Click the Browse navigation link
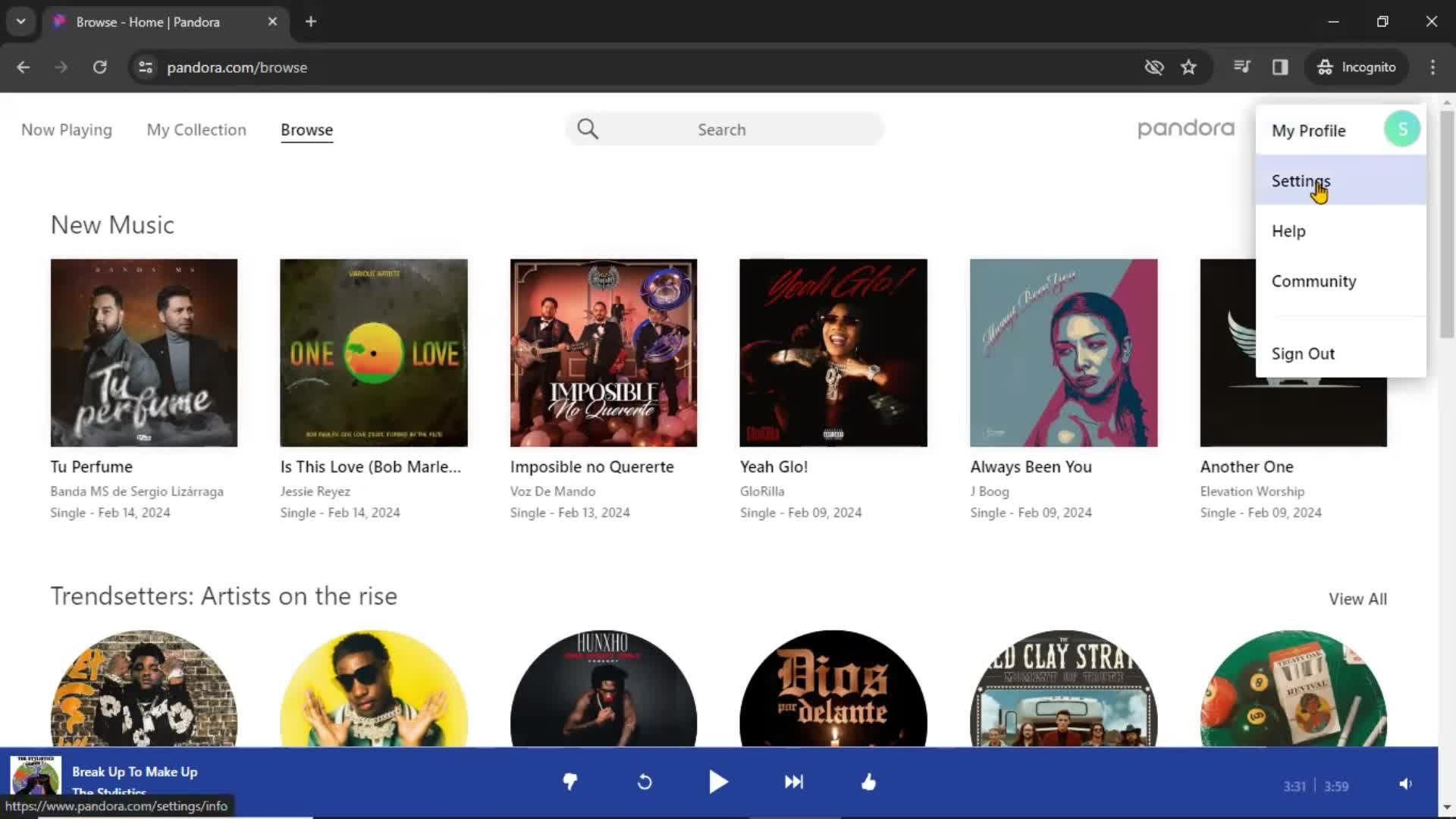The height and width of the screenshot is (819, 1456). click(x=306, y=129)
